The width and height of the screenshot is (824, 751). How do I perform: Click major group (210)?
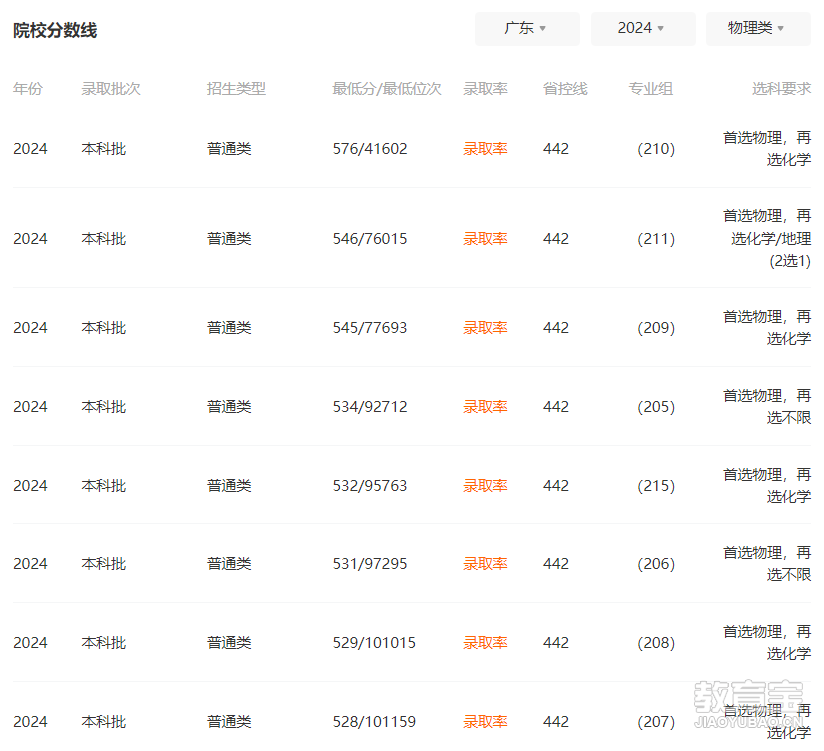click(x=656, y=149)
